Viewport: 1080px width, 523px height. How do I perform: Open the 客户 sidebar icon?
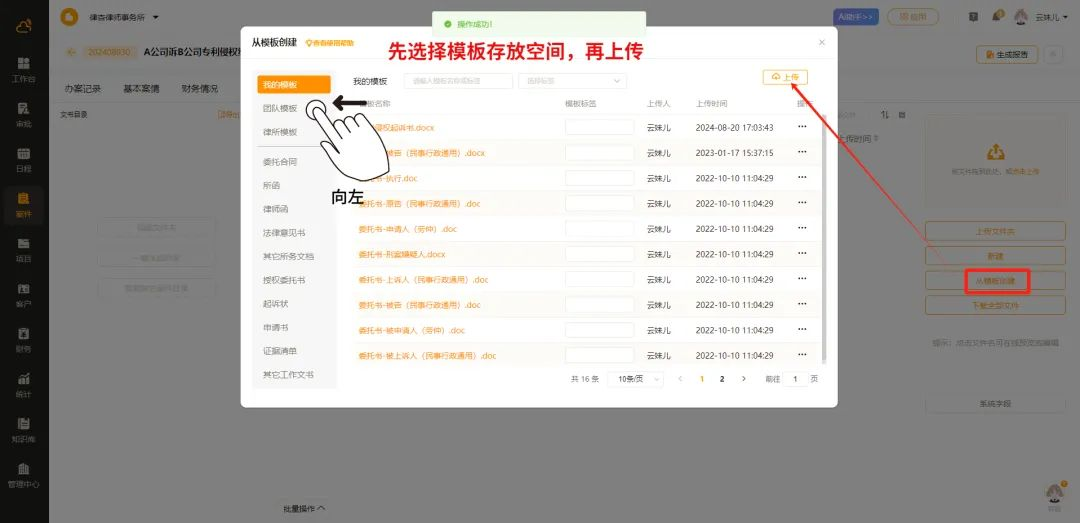click(x=24, y=294)
